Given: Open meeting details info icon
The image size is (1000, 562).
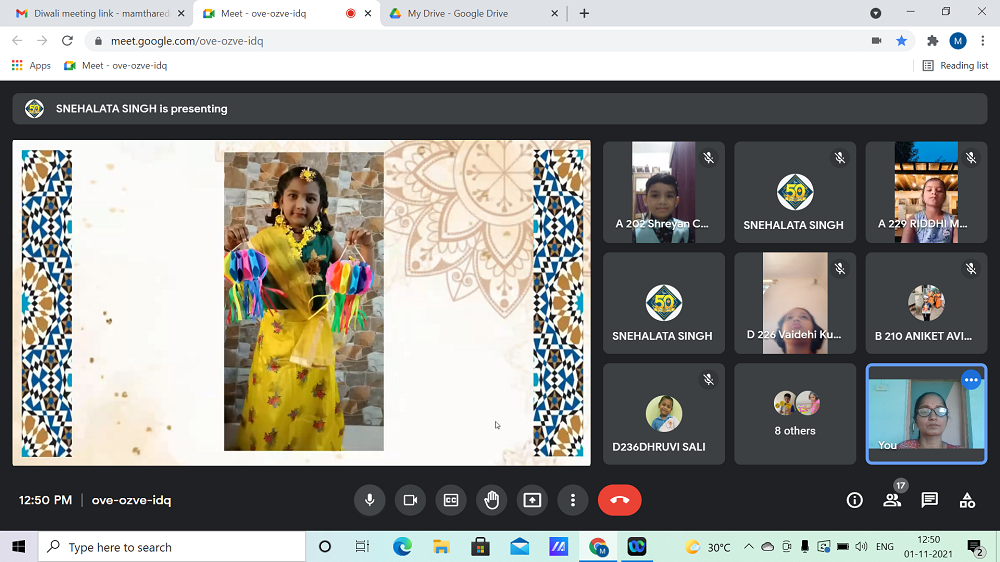Looking at the screenshot, I should 854,500.
